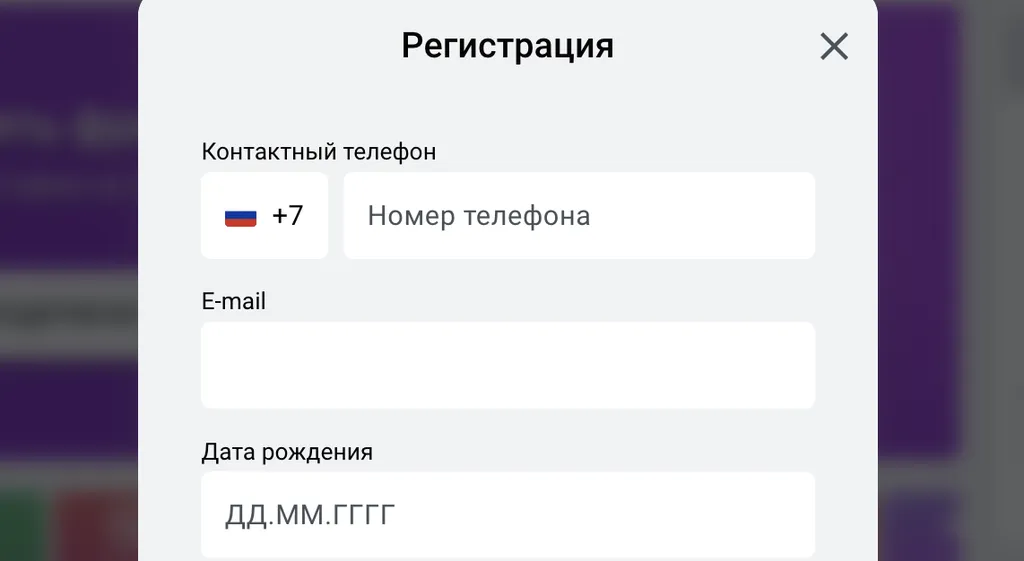Focus the Номер телефона input field
This screenshot has height=561, width=1024.
(x=578, y=216)
